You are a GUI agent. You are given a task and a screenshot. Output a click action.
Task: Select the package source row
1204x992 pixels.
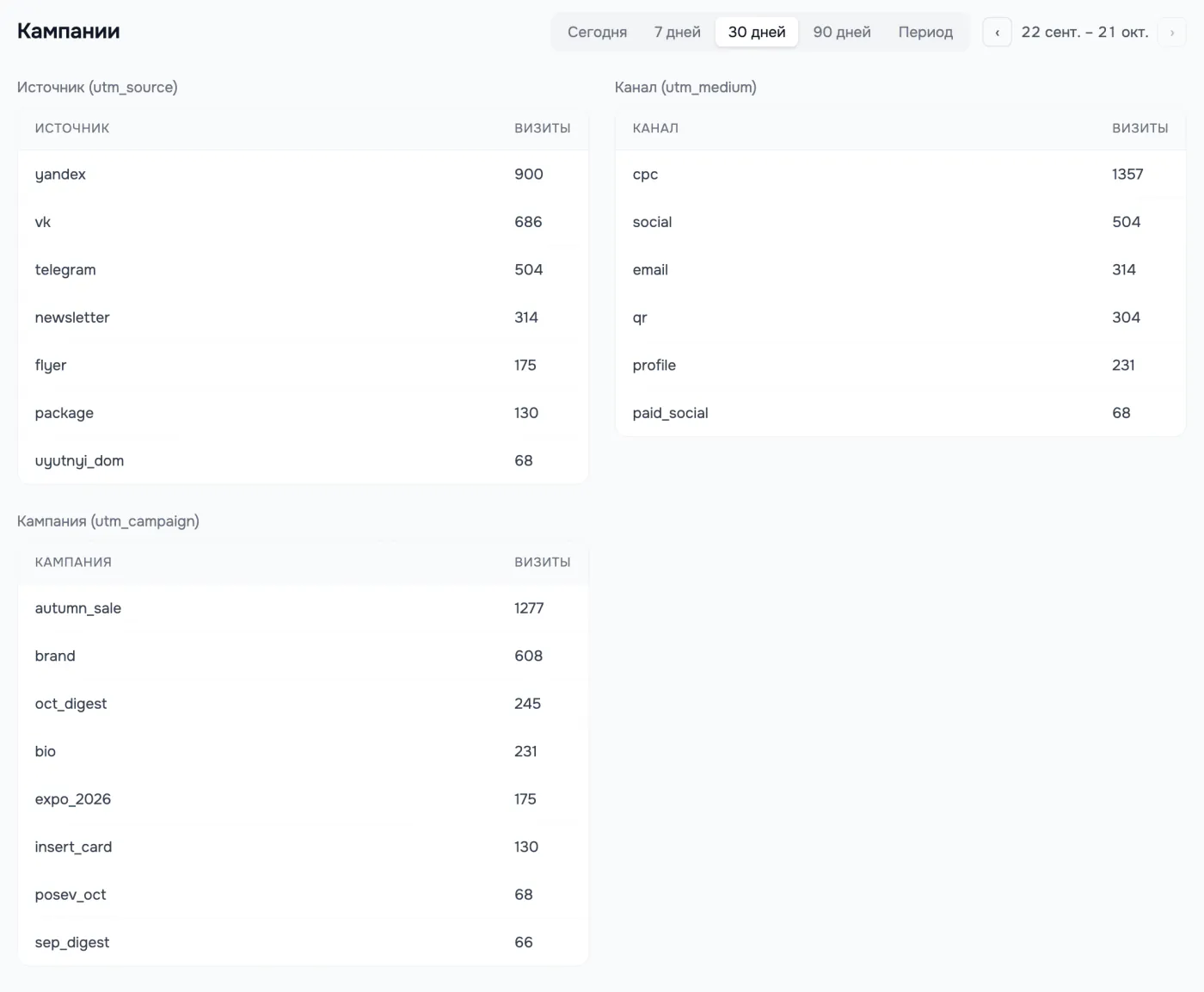pyautogui.click(x=303, y=413)
